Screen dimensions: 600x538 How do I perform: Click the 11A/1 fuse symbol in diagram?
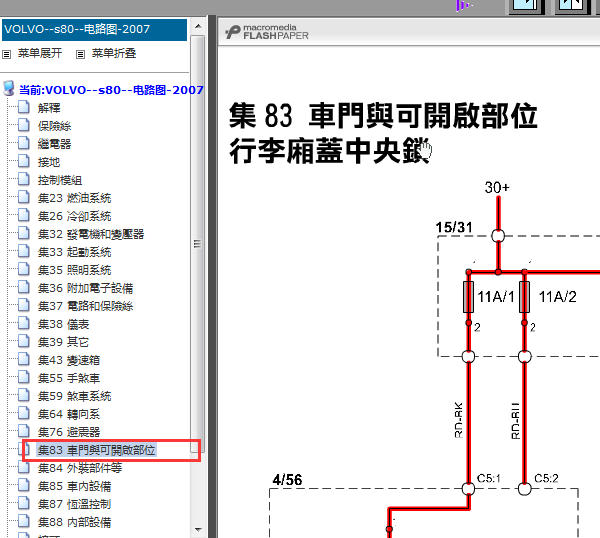pos(468,297)
